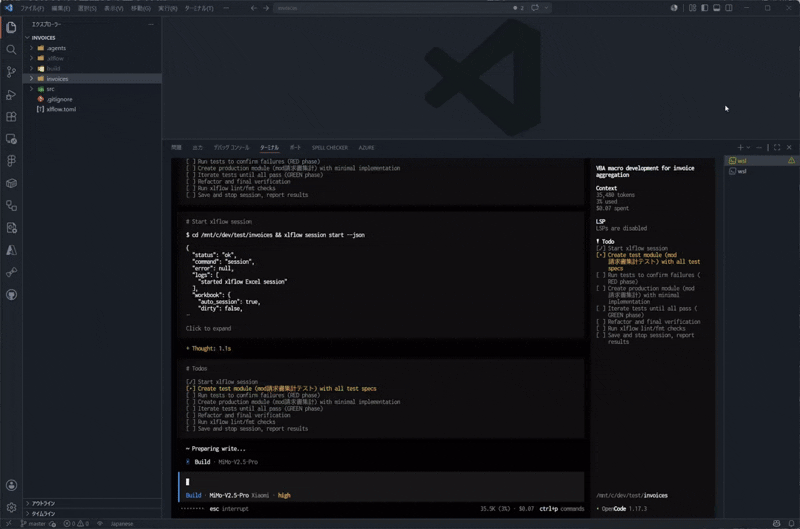The height and width of the screenshot is (529, 800).
Task: Open the 編集(E) menu
Action: coord(61,8)
